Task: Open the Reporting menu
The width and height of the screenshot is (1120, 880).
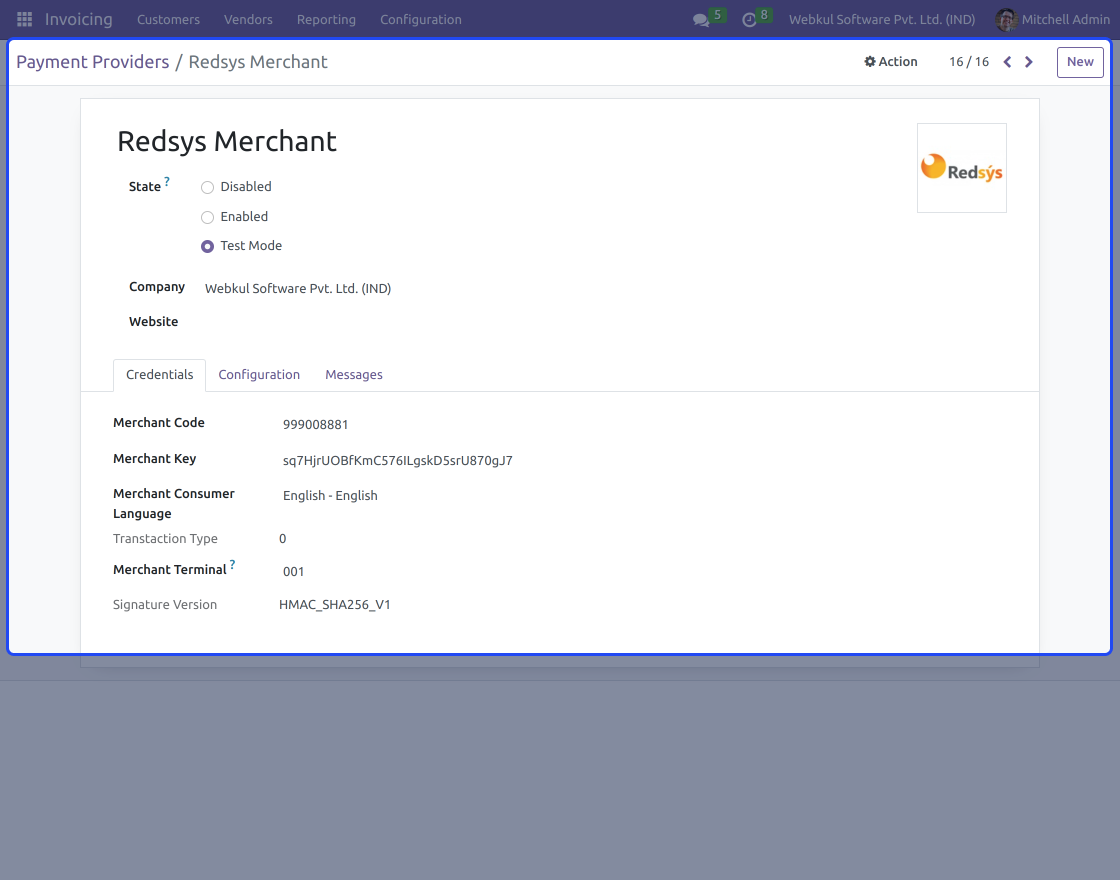Action: coord(326,19)
